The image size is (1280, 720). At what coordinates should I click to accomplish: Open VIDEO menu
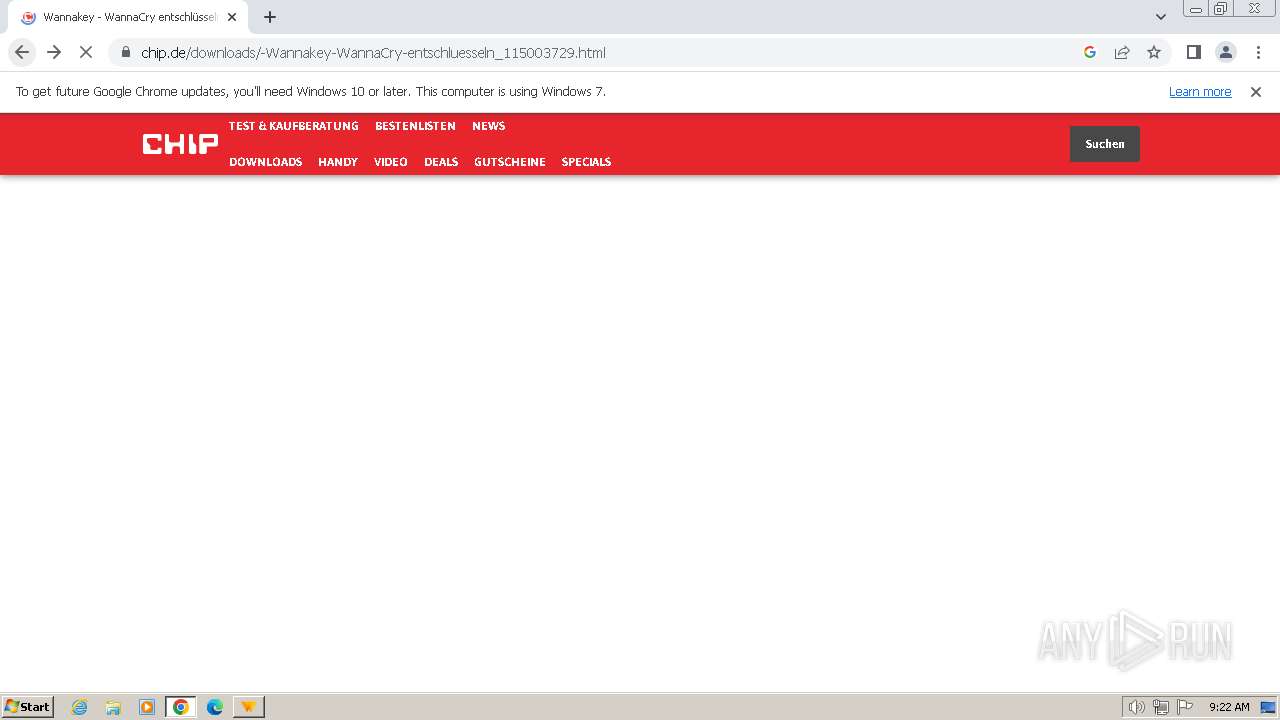coord(391,162)
